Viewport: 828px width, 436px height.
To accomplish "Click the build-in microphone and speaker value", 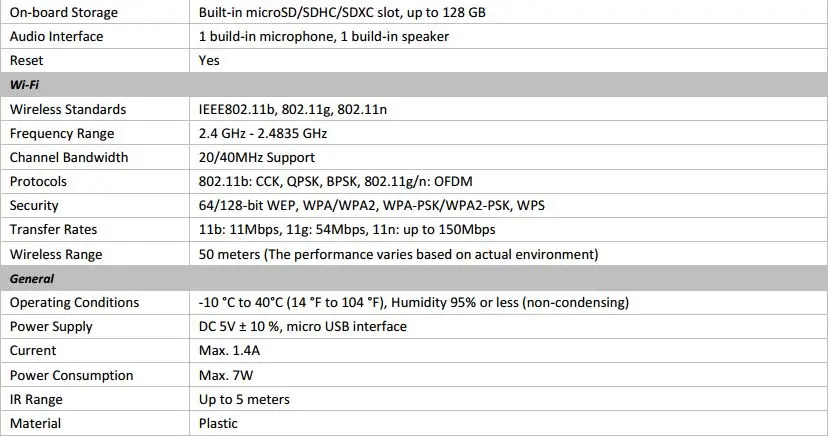I will click(x=324, y=36).
